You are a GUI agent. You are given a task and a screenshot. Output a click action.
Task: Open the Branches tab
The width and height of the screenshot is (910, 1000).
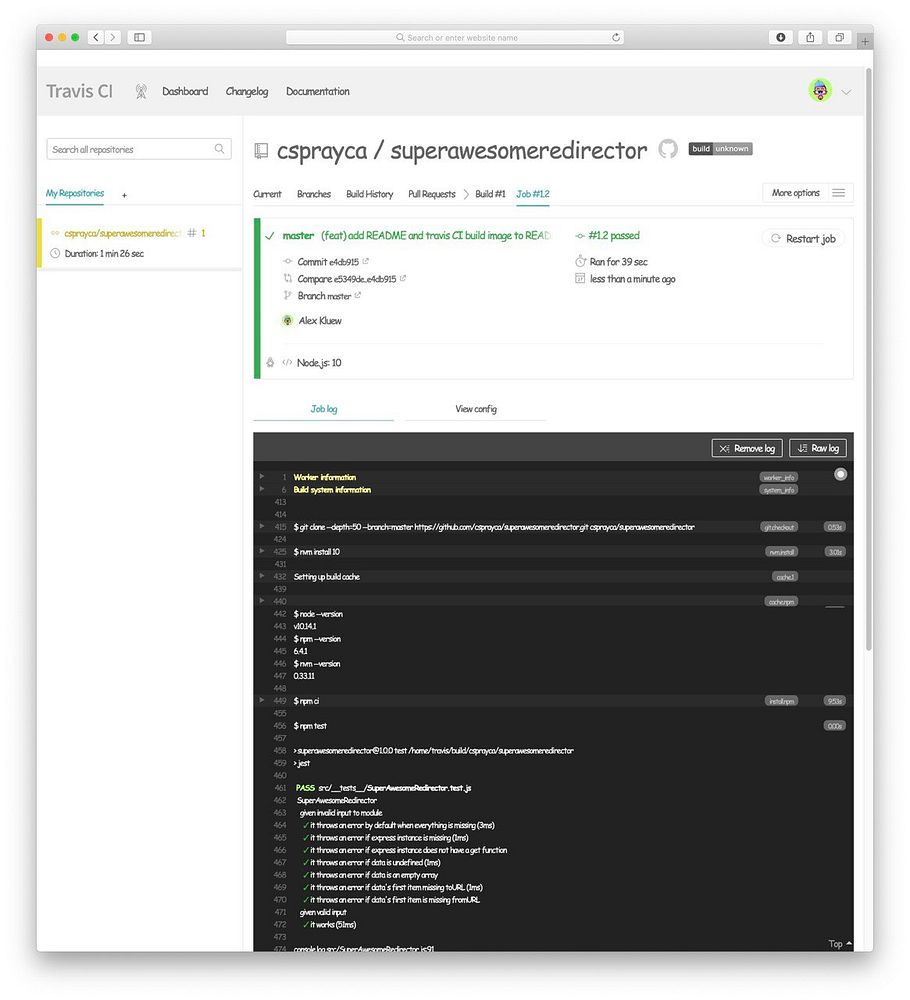314,194
